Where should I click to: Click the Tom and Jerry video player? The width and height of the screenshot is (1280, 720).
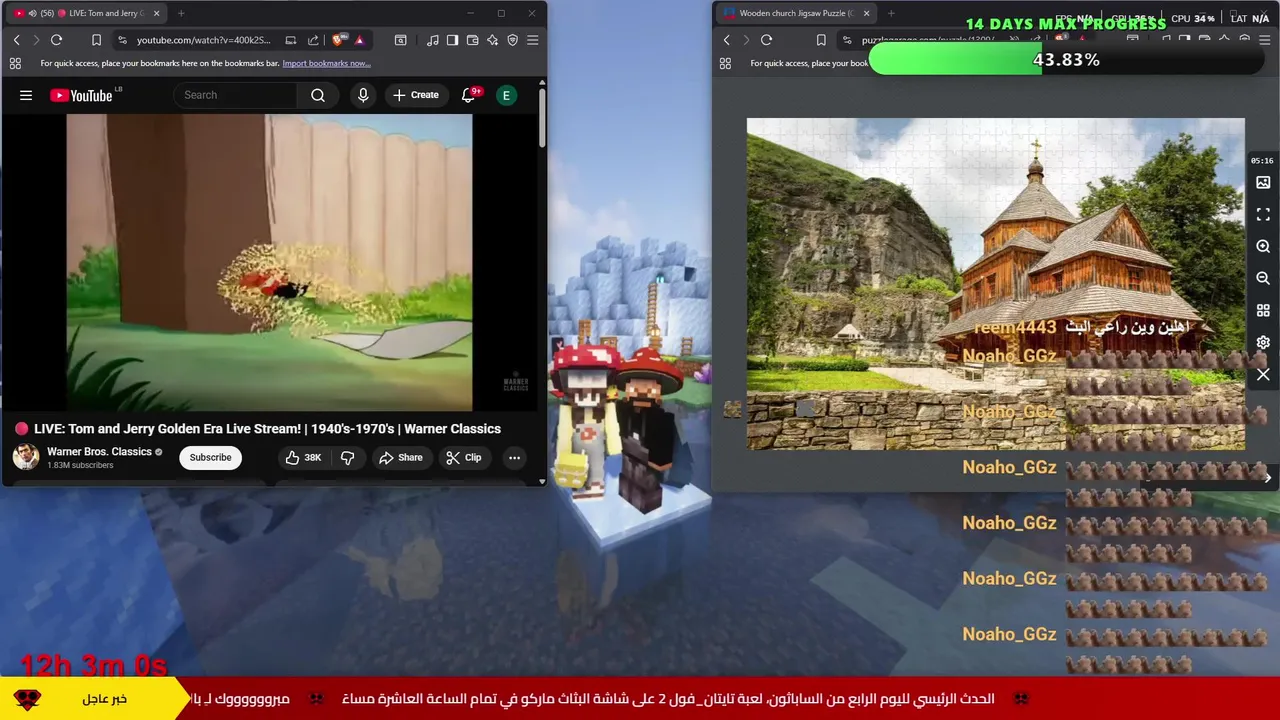269,262
